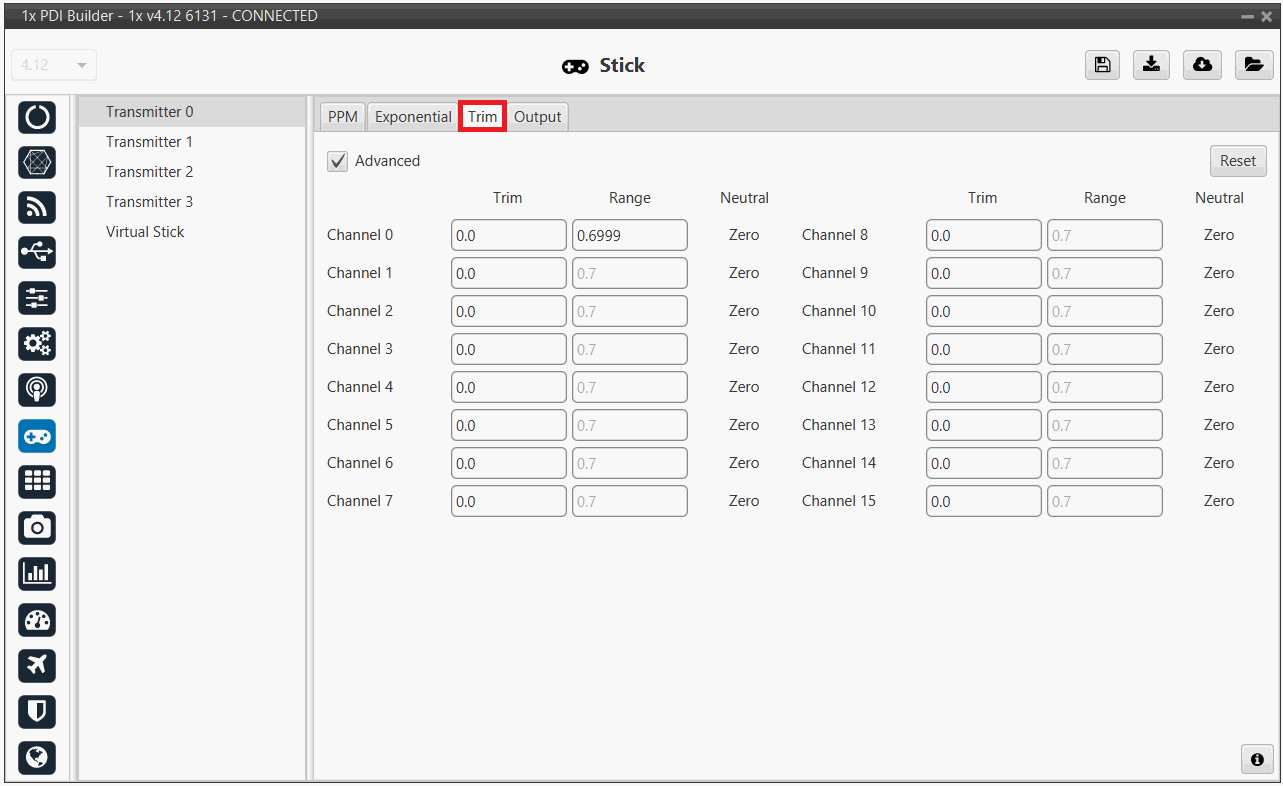Screen dimensions: 1283x786
Task: Click the cloud download icon
Action: click(1202, 65)
